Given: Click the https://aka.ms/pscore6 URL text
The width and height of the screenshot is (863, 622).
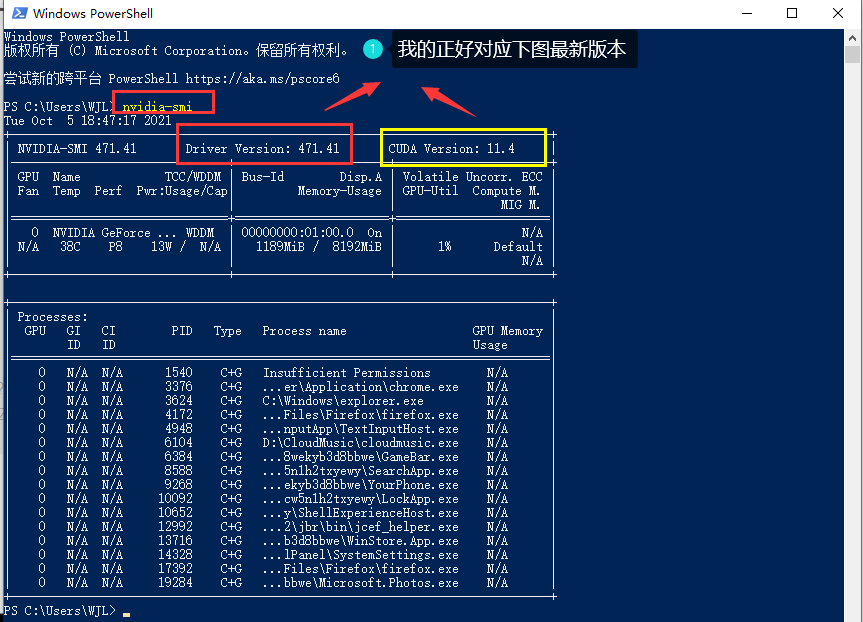Looking at the screenshot, I should tap(262, 79).
